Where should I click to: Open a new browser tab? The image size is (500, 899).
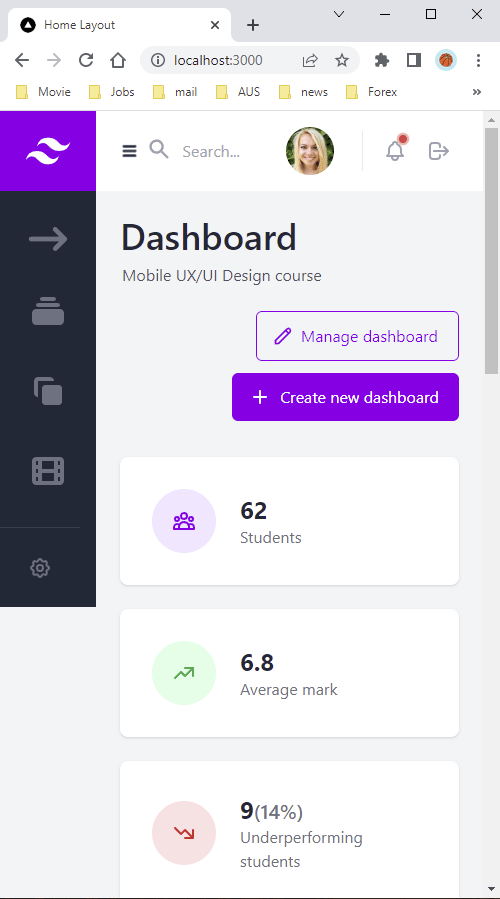253,25
